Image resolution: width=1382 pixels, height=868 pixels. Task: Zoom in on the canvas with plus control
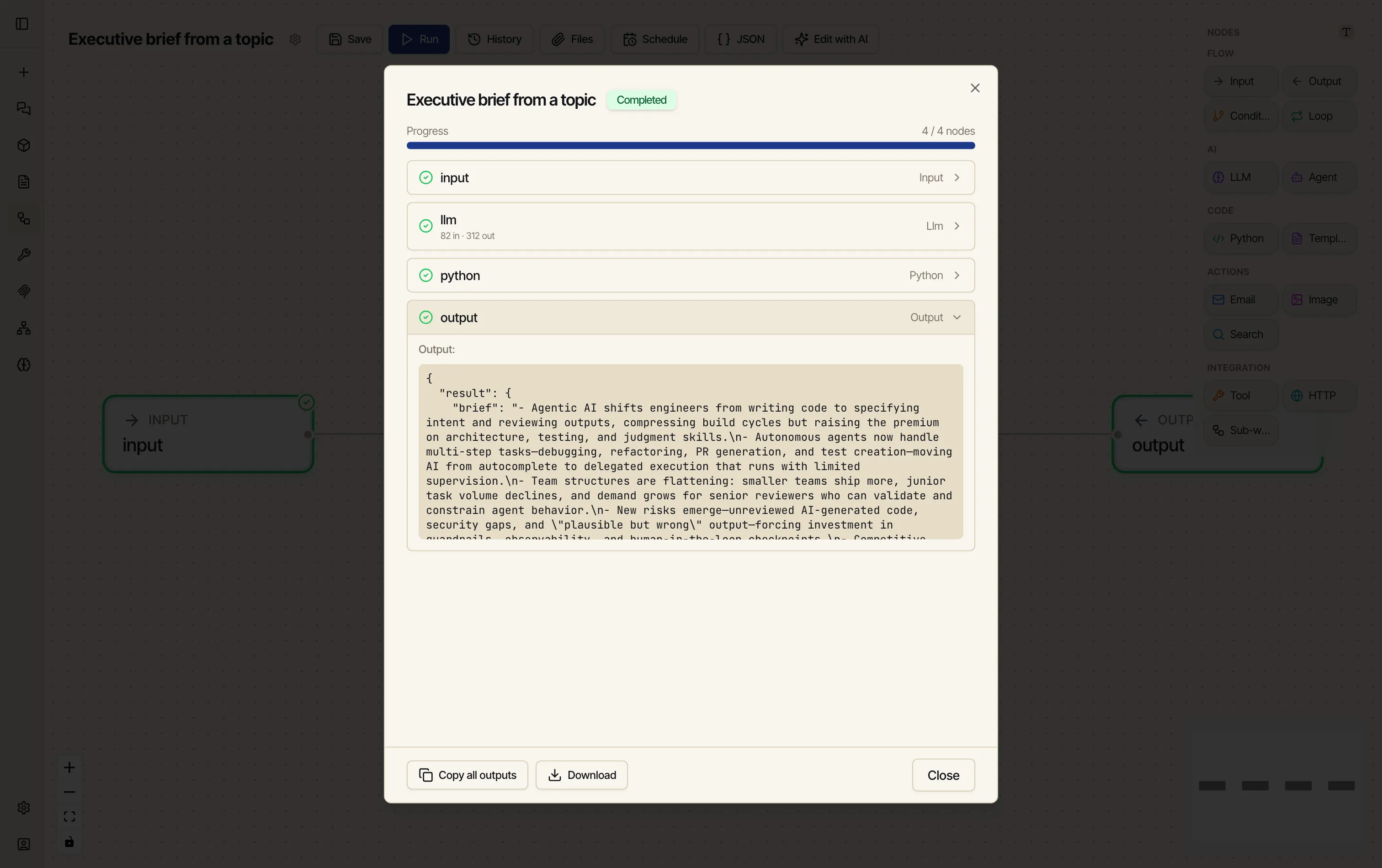point(69,767)
